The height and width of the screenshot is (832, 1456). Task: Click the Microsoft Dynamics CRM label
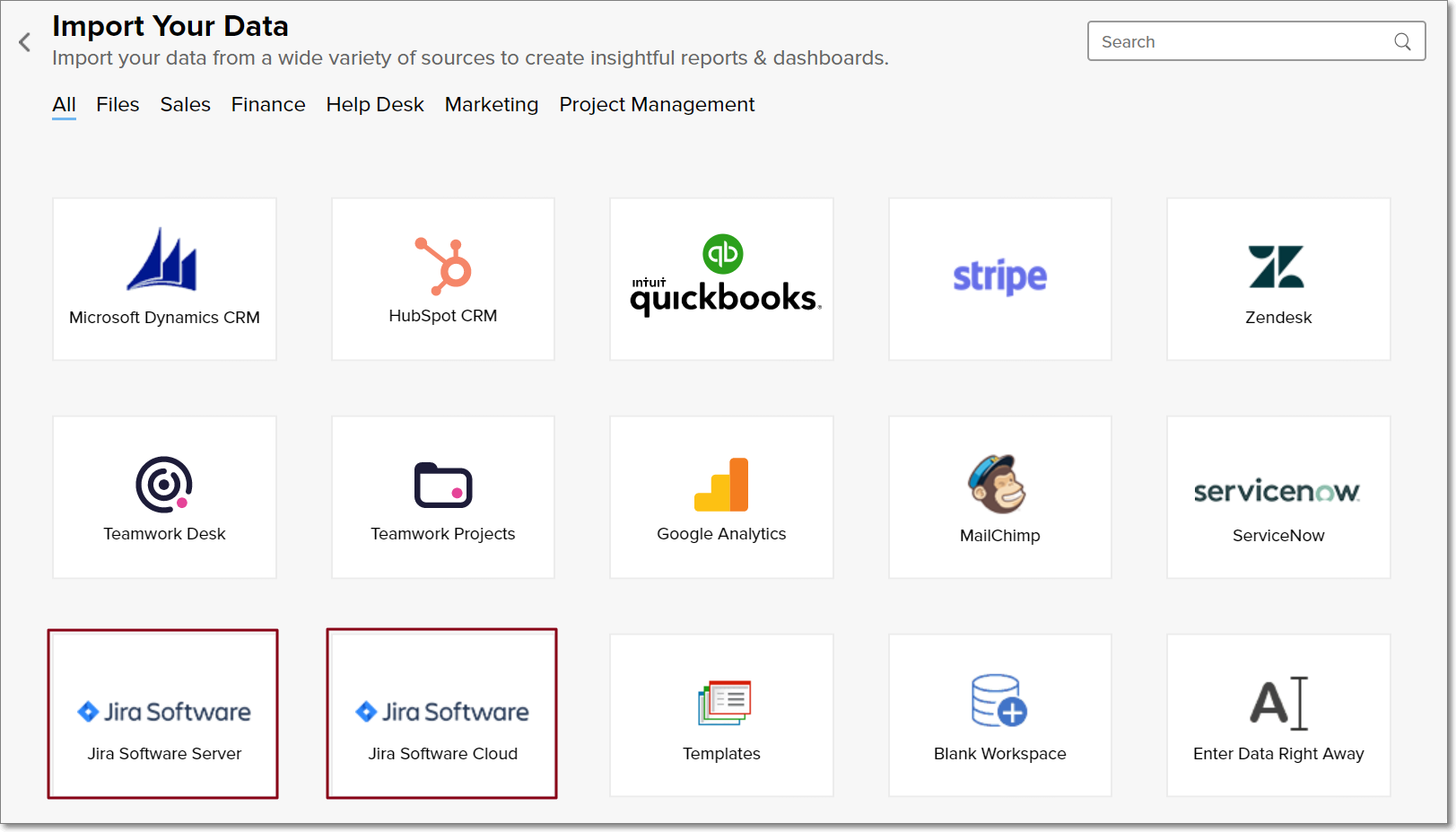point(164,318)
